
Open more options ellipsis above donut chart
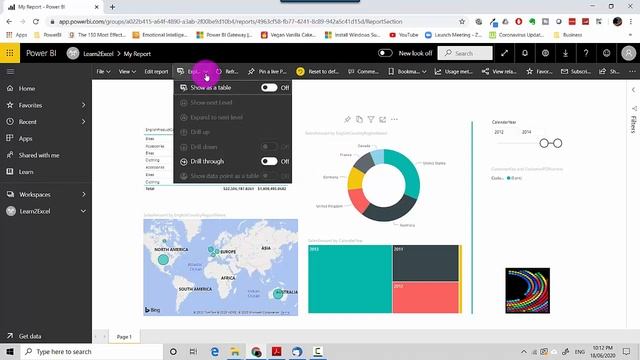[x=394, y=119]
